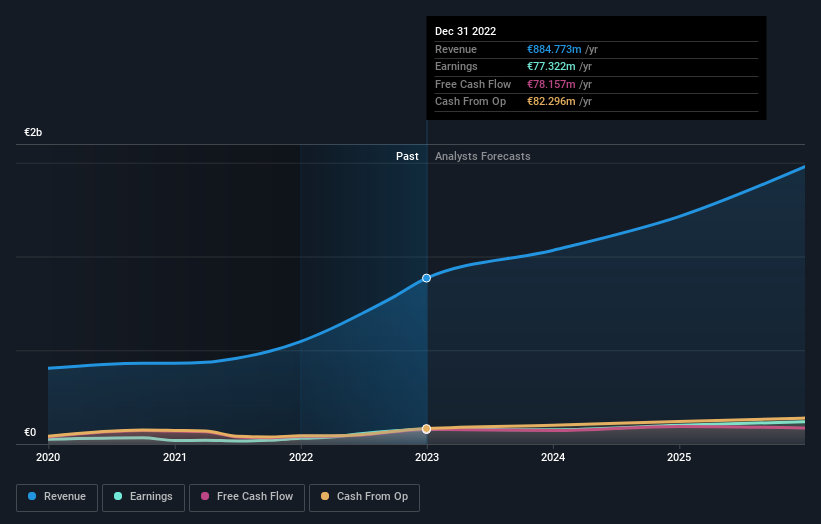The image size is (821, 524).
Task: Click the €78.157m free cash flow value
Action: (x=551, y=84)
